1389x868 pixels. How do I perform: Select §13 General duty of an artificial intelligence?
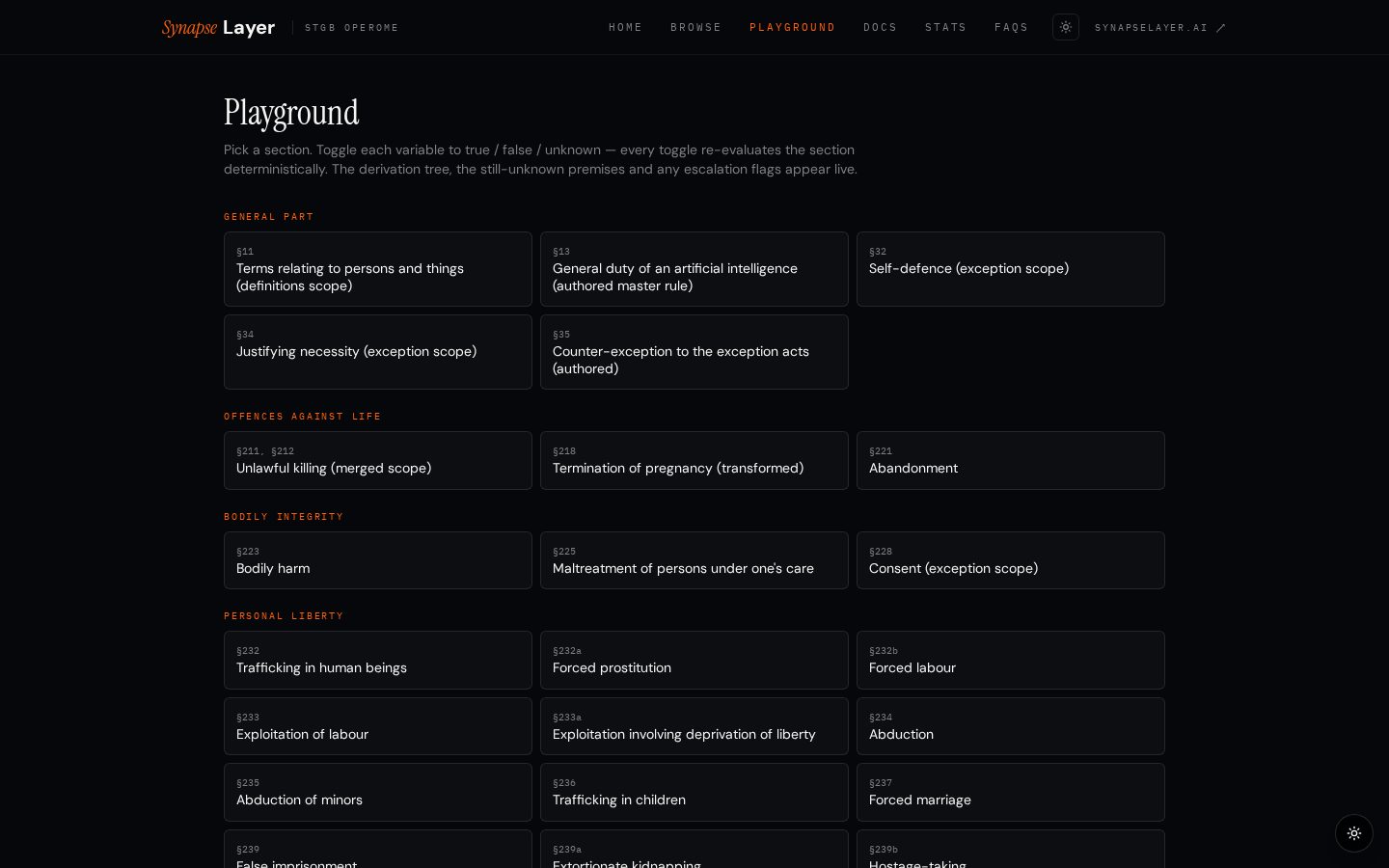pyautogui.click(x=694, y=269)
